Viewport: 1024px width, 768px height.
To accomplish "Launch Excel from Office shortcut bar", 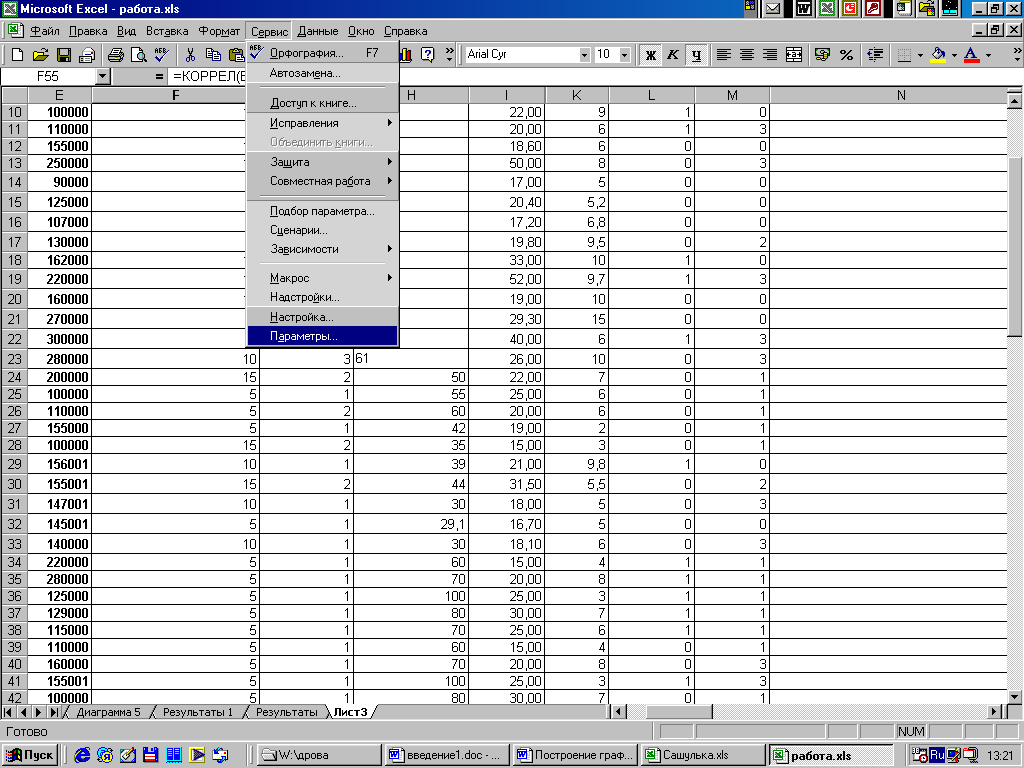I will (827, 8).
